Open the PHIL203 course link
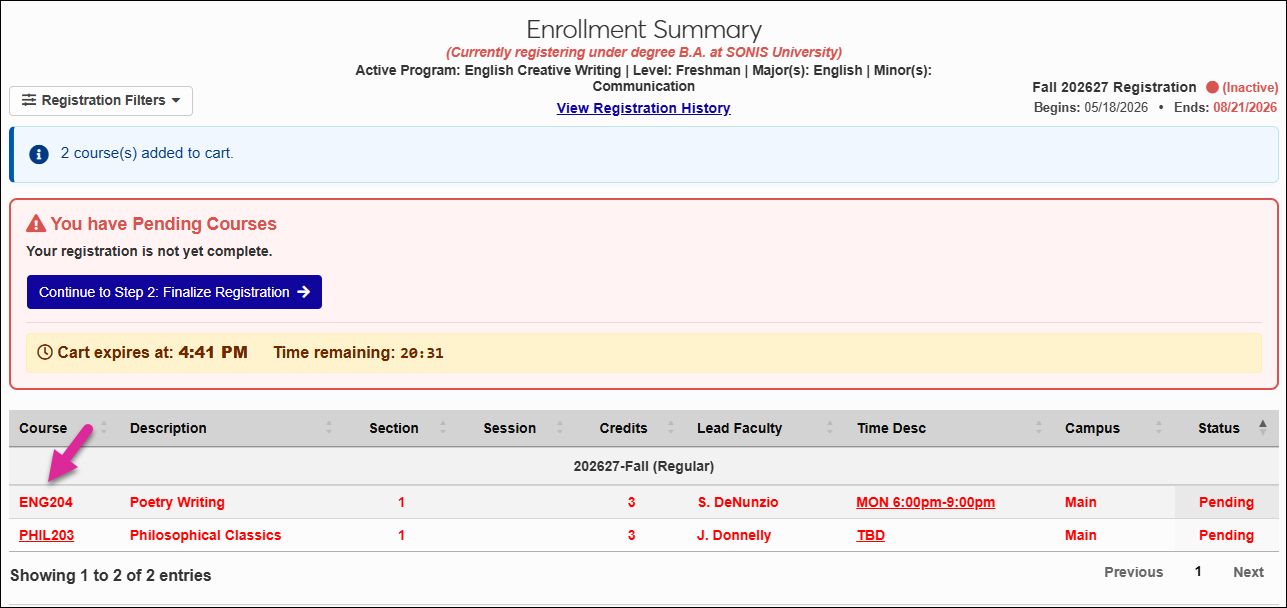Screen dimensions: 1287x608 (x=46, y=535)
